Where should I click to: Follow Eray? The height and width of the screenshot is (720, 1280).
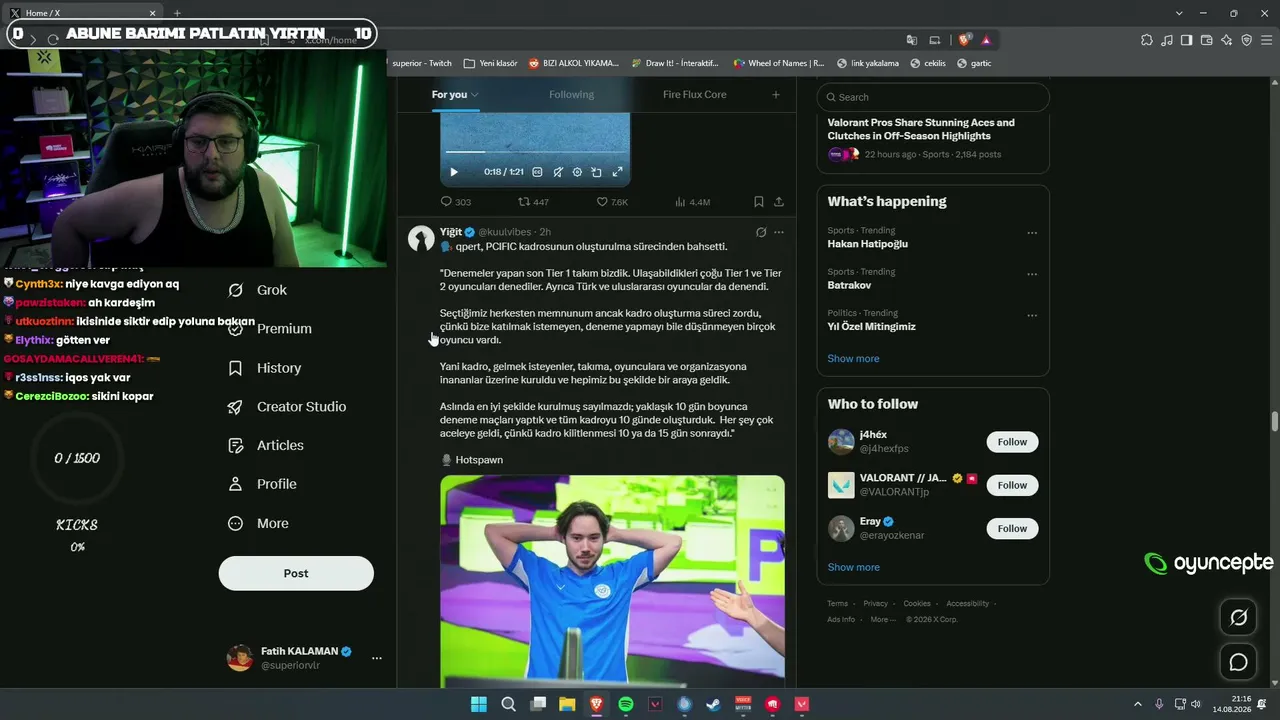(x=1012, y=528)
